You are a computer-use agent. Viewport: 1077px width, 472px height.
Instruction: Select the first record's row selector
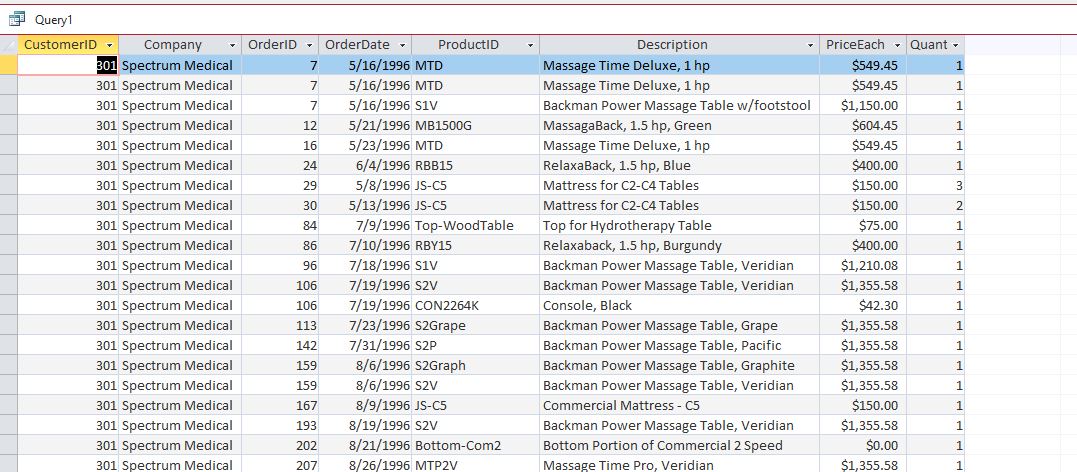pyautogui.click(x=9, y=65)
